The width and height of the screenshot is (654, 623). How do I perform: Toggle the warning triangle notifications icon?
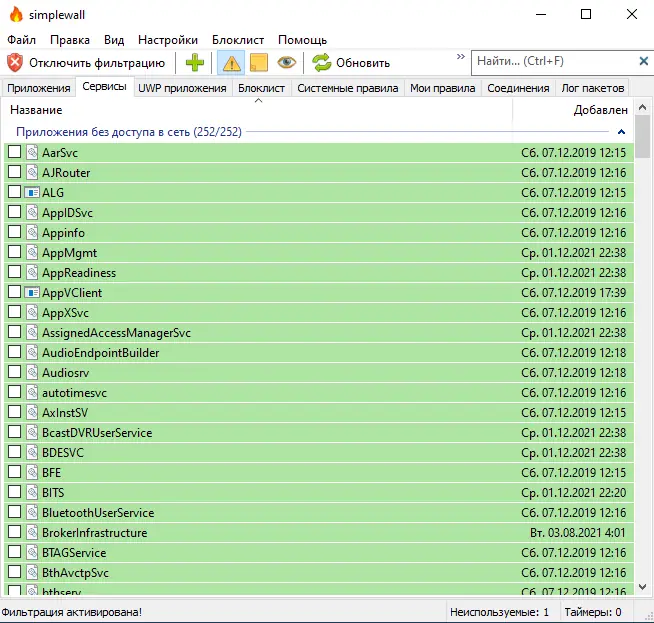pyautogui.click(x=231, y=63)
